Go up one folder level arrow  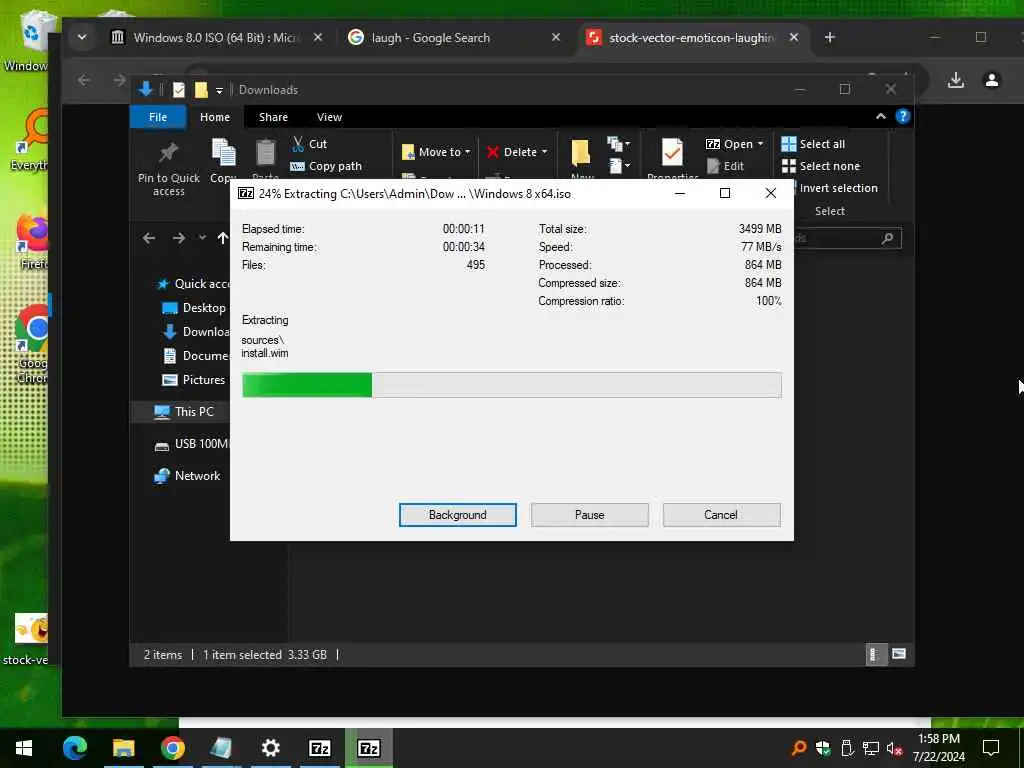(x=223, y=238)
